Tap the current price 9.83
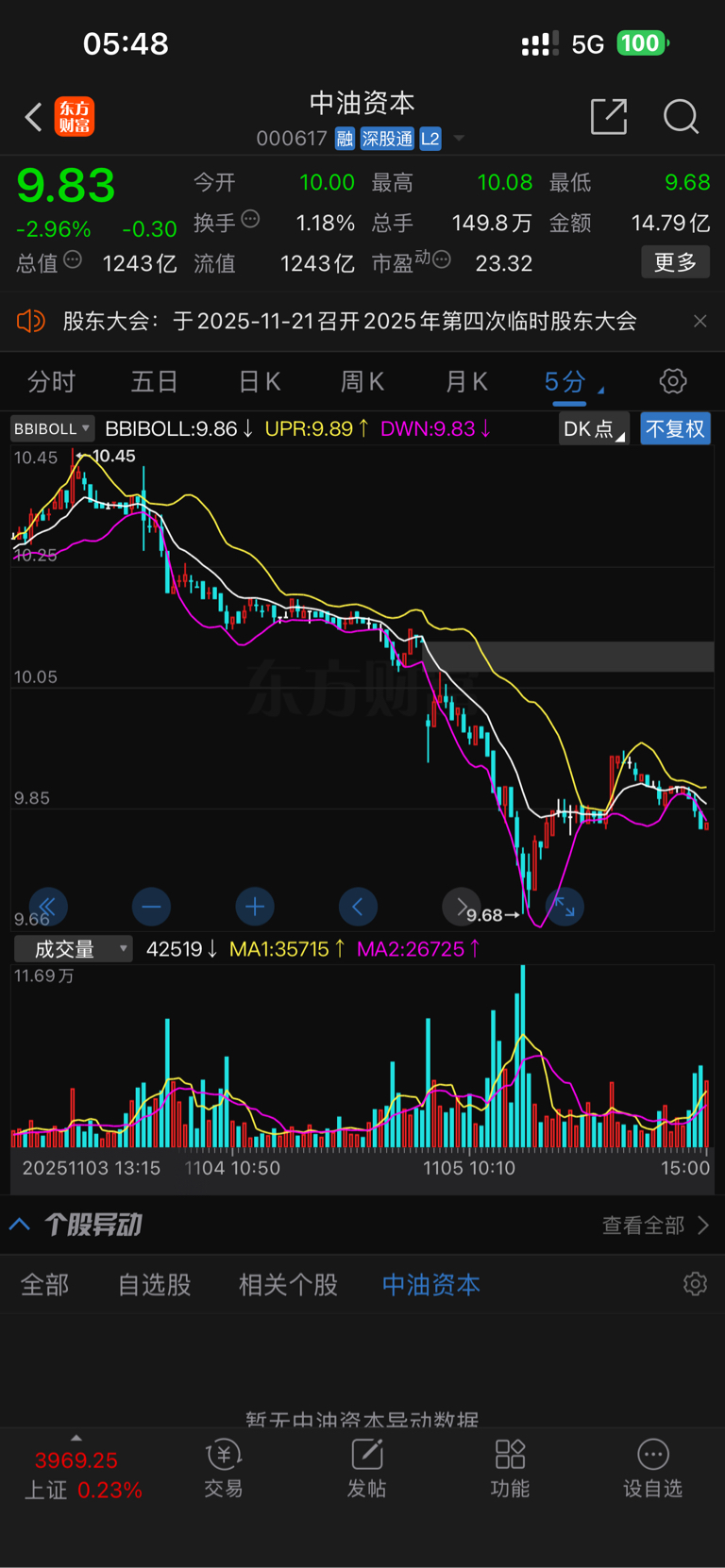This screenshot has width=725, height=1568. (x=66, y=185)
